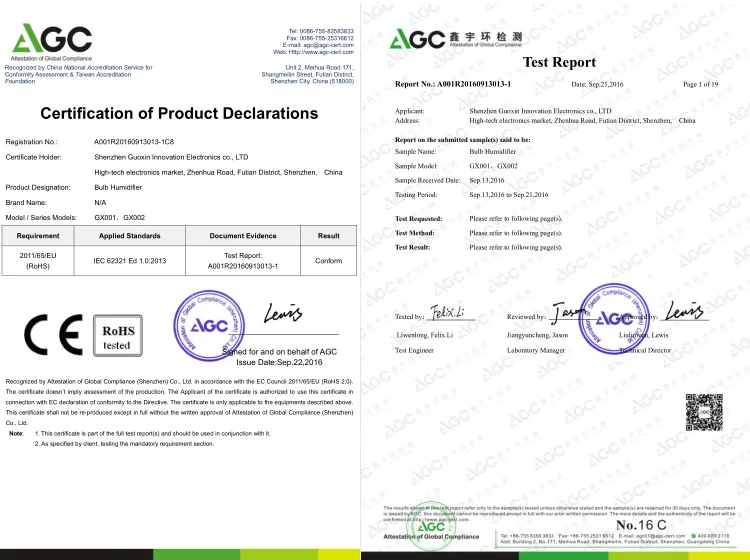This screenshot has width=750, height=560.
Task: Click the 'Certification of Product Declarations' title
Action: tap(179, 113)
